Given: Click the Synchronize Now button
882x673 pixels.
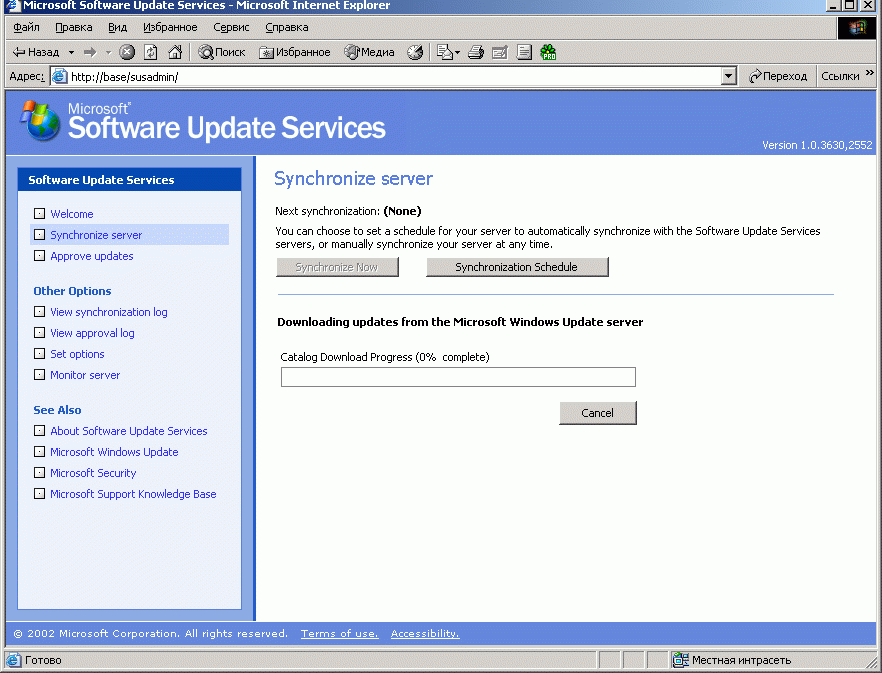Looking at the screenshot, I should click(x=337, y=267).
